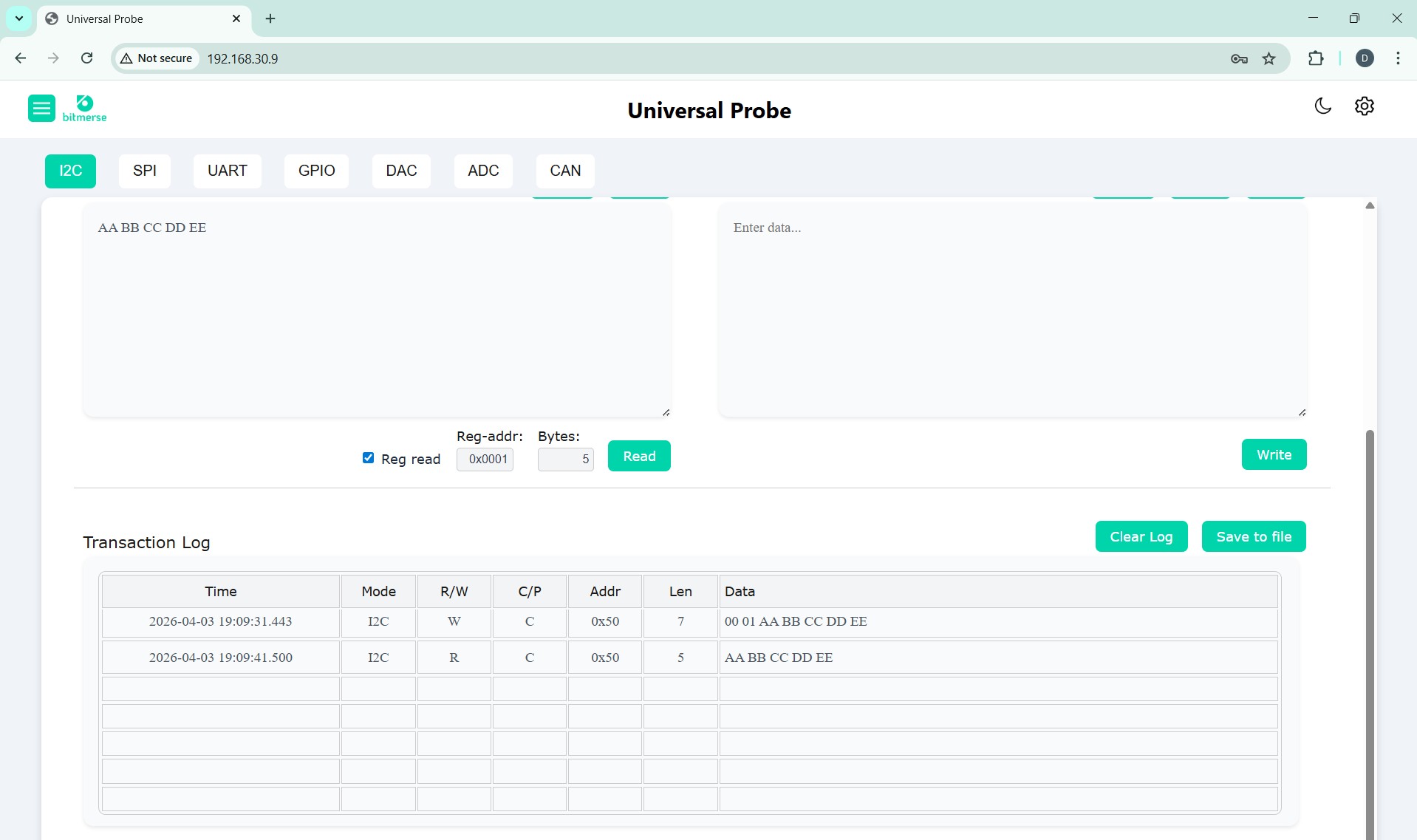Open the CAN protocol tab
1417x840 pixels.
(x=564, y=171)
